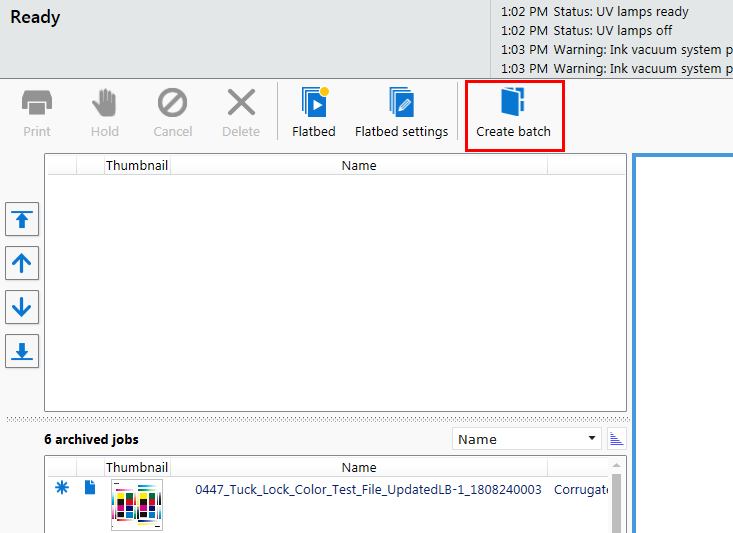Image resolution: width=733 pixels, height=533 pixels.
Task: Select the Tuck_Lock_Color_Test_File archived job thumbnail
Action: click(137, 504)
